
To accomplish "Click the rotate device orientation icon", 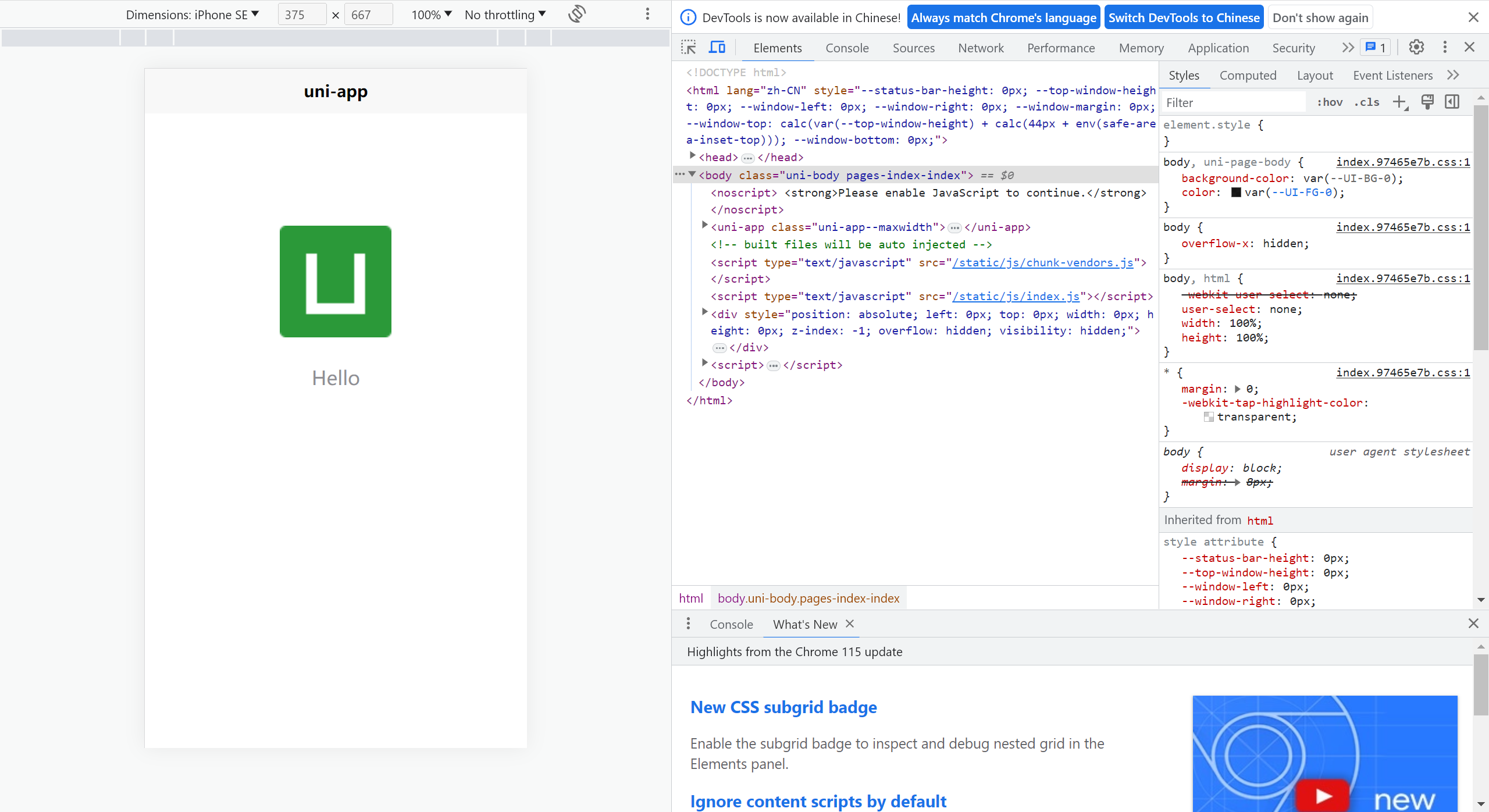I will pyautogui.click(x=577, y=14).
